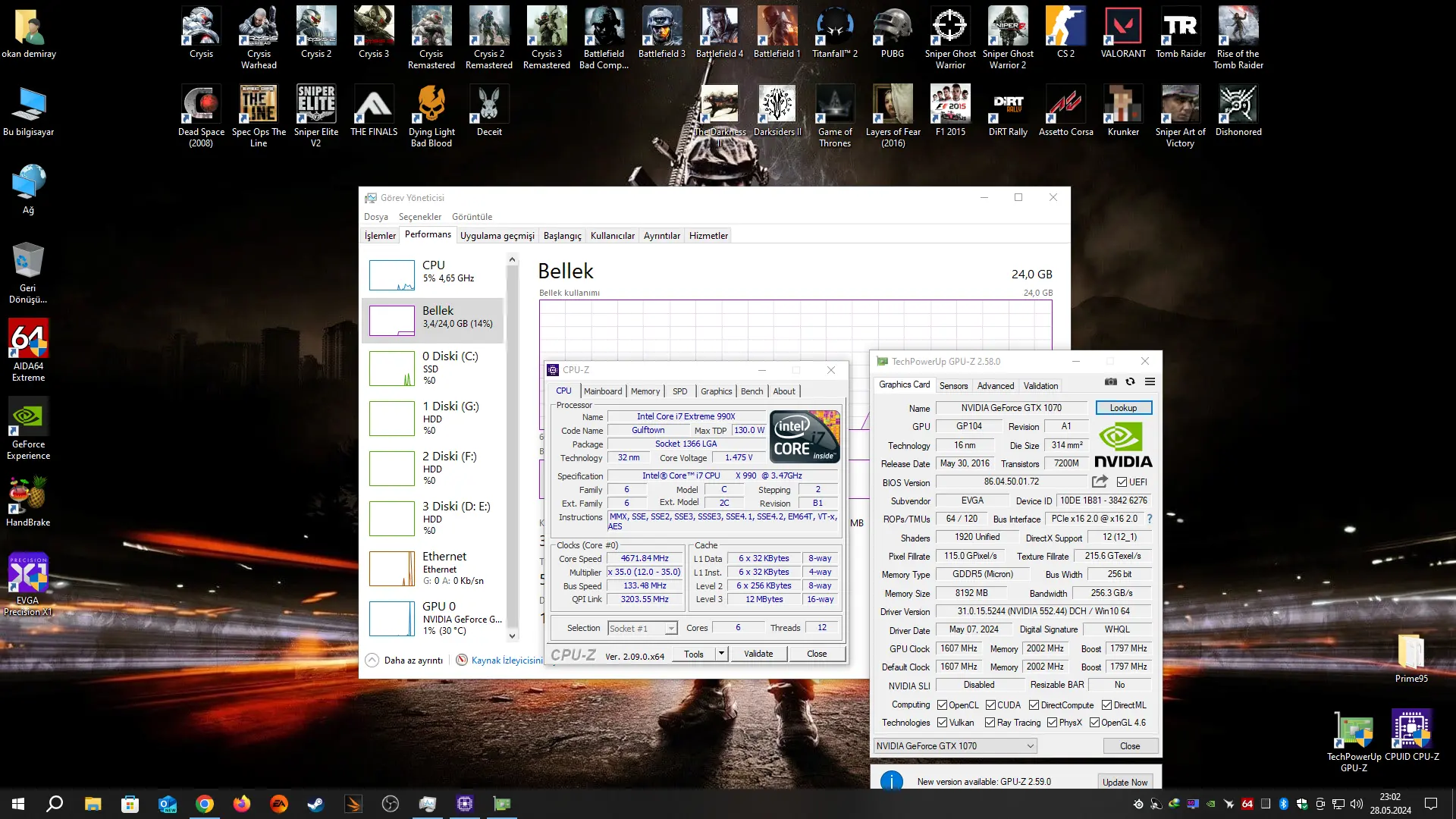
Task: Toggle the PhysX checkbox
Action: 1052,723
